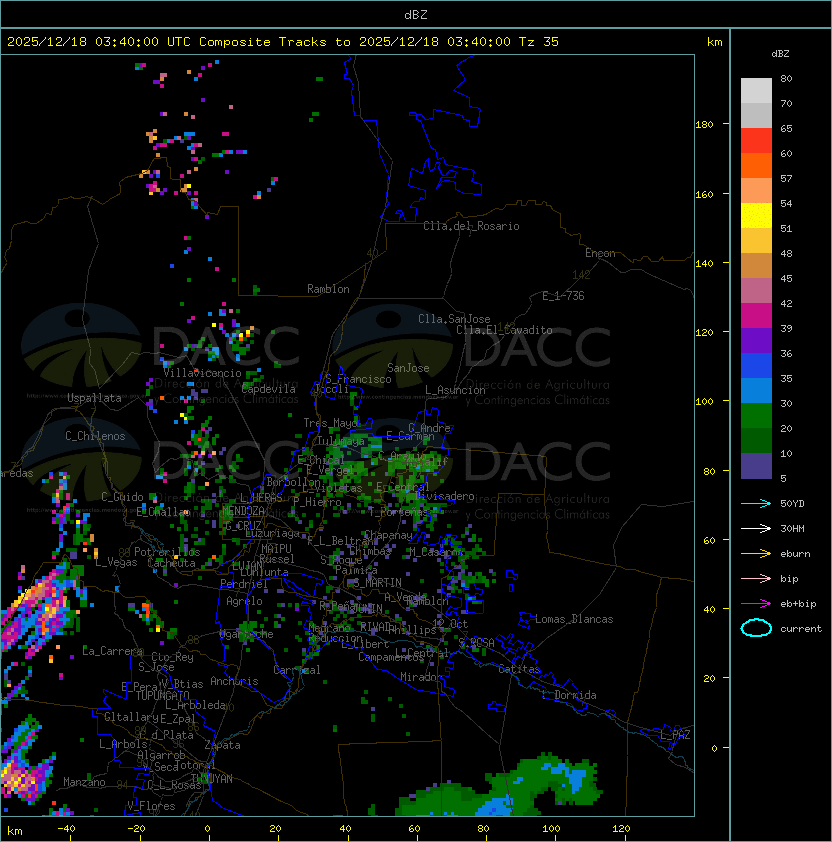Click the 'Agrelo' map label
Image resolution: width=832 pixels, height=842 pixels.
(x=244, y=601)
